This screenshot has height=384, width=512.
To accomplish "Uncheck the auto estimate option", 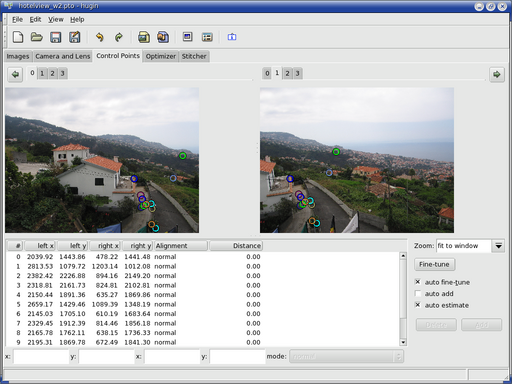I will 418,305.
